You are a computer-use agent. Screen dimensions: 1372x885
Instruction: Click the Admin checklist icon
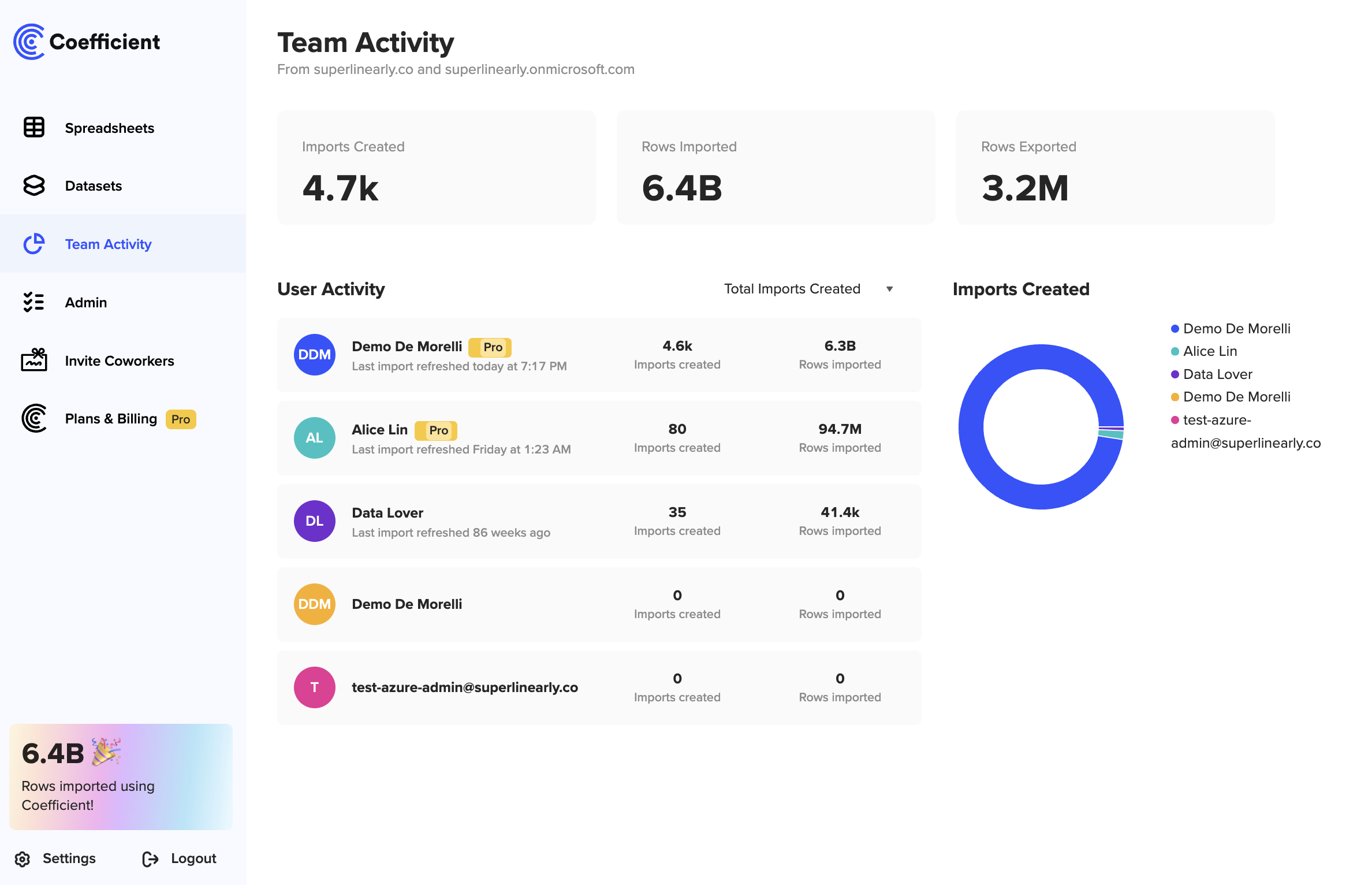point(33,302)
